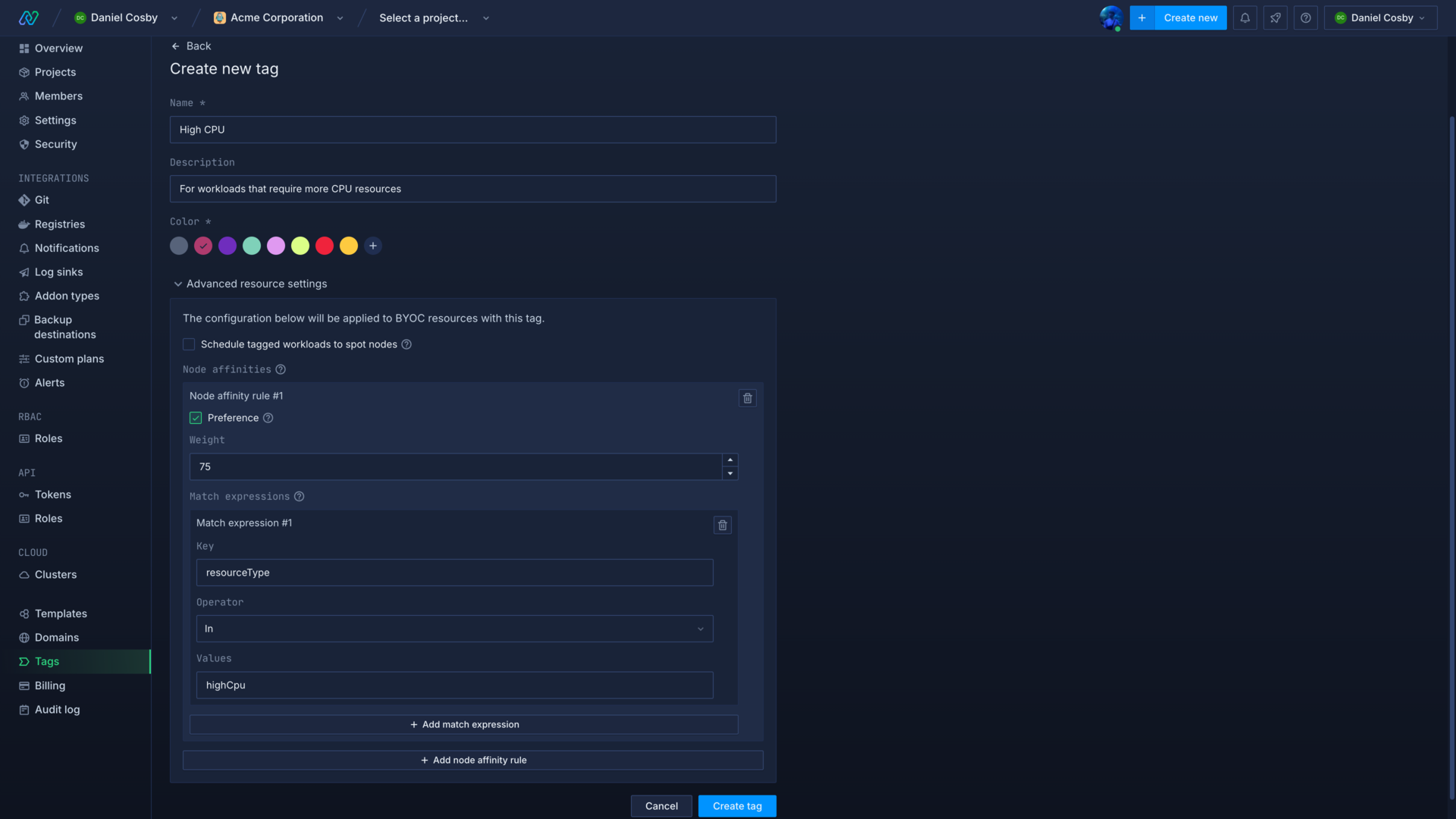Click the plus icon beside Create new
Viewport: 1456px width, 819px height.
click(1142, 17)
